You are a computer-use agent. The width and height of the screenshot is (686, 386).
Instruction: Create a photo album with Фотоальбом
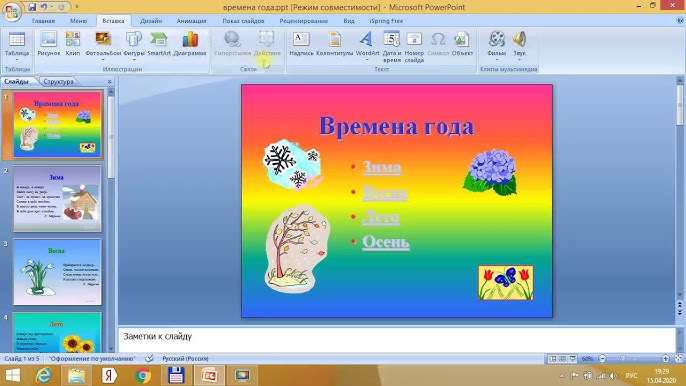(x=103, y=46)
